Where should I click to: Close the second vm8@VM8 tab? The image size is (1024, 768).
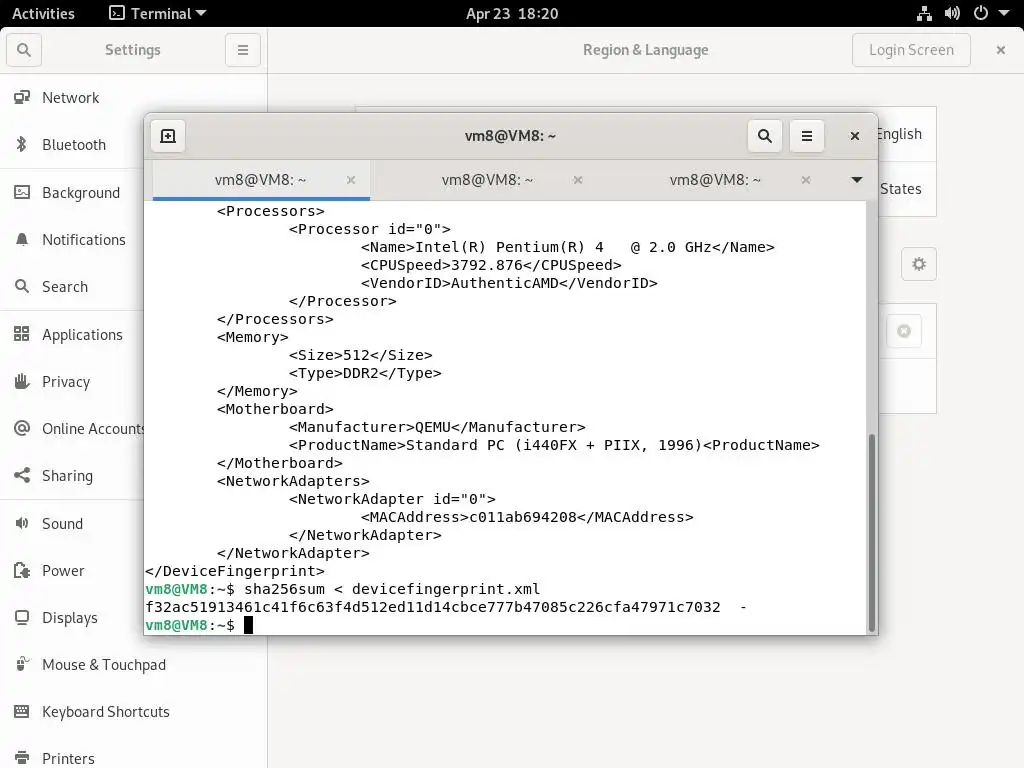(578, 180)
